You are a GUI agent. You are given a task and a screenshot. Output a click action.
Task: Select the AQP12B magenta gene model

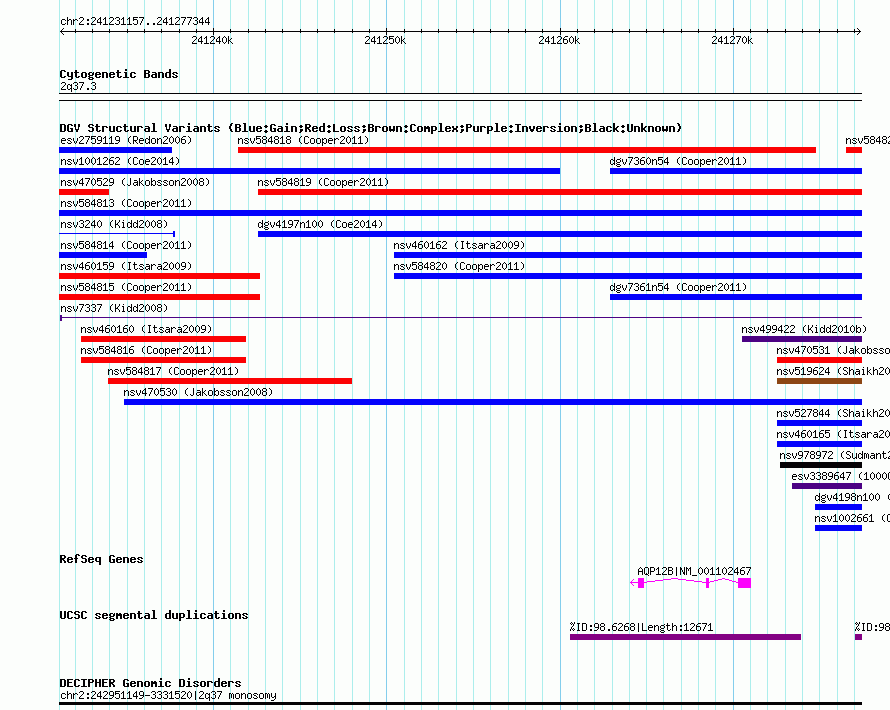[691, 583]
